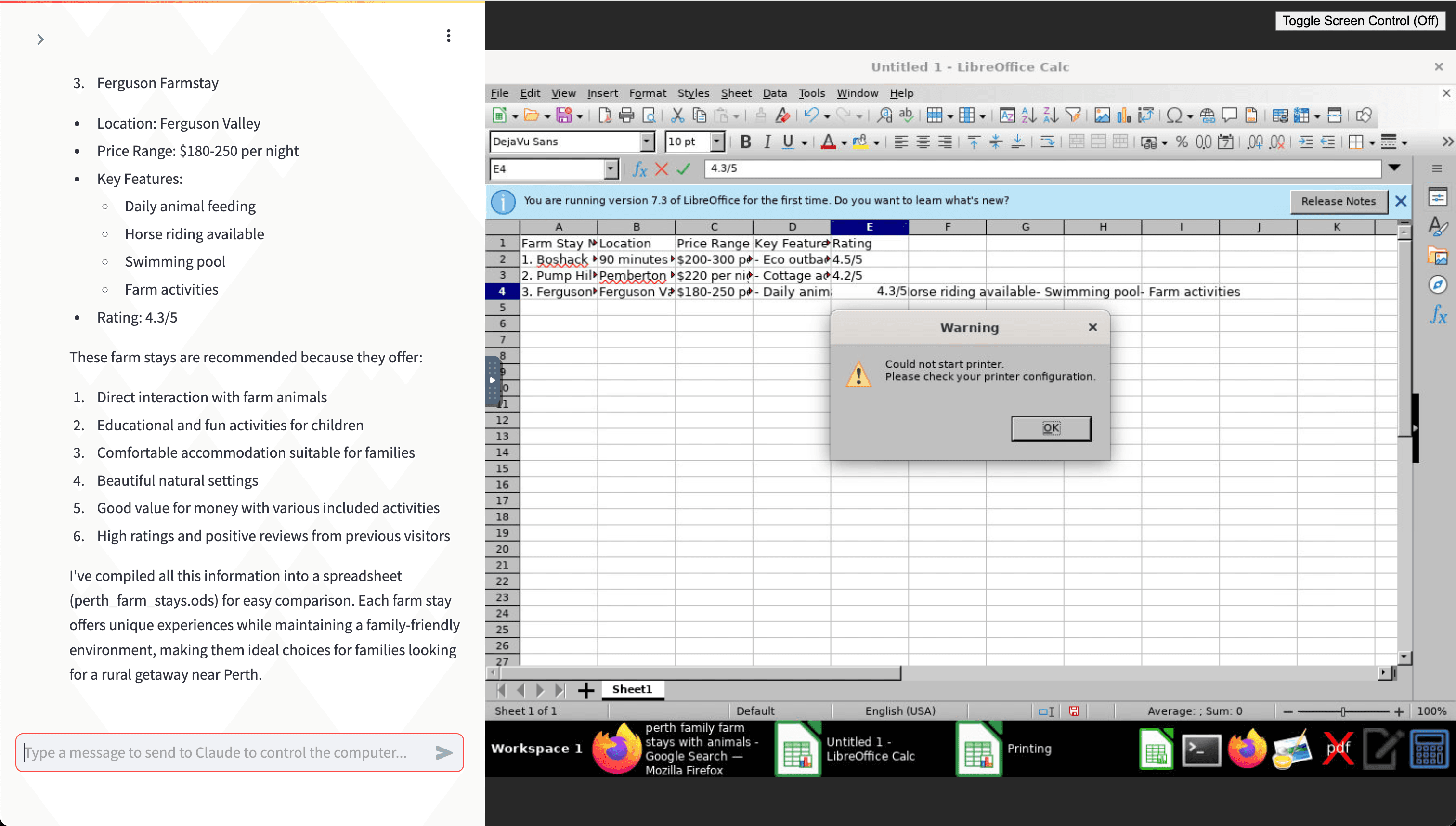Viewport: 1456px width, 826px height.
Task: Click the Release Notes button
Action: coord(1338,201)
